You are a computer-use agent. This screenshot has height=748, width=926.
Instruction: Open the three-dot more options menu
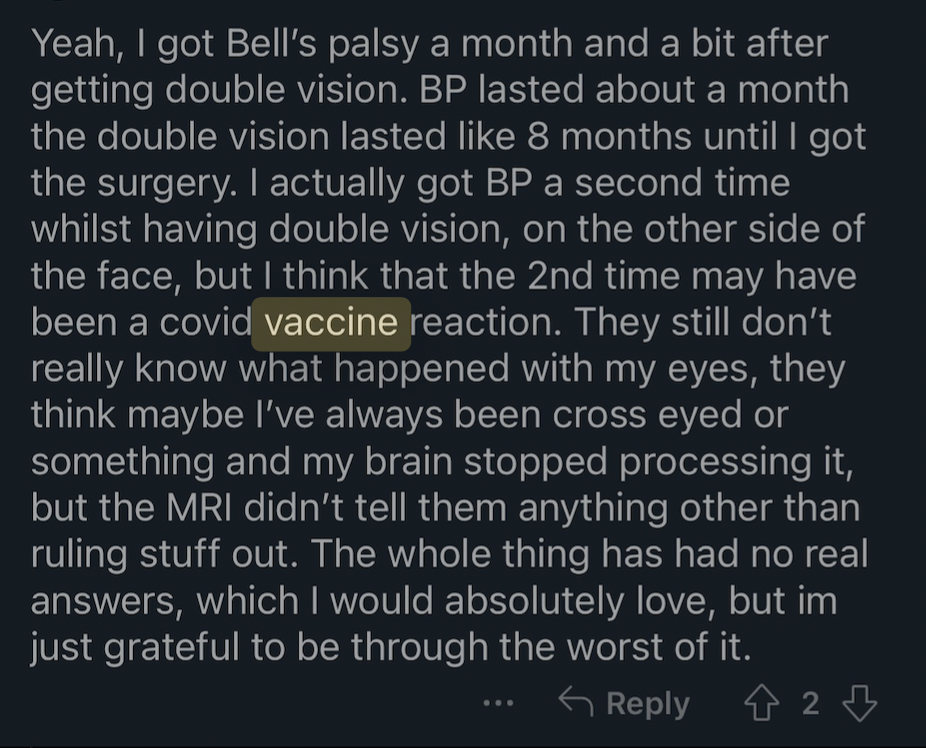coord(498,703)
